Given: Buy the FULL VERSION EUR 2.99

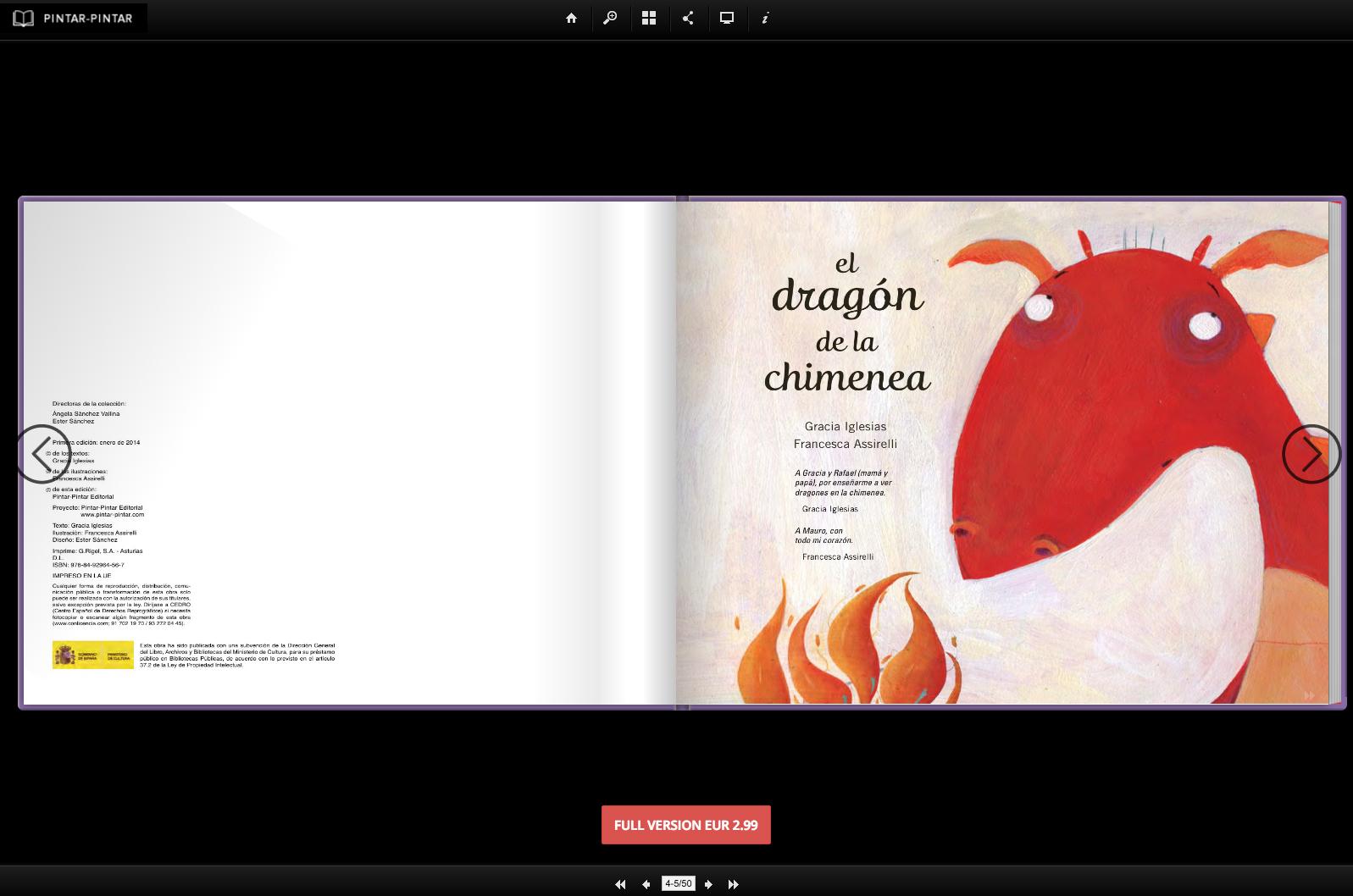Looking at the screenshot, I should pos(686,825).
